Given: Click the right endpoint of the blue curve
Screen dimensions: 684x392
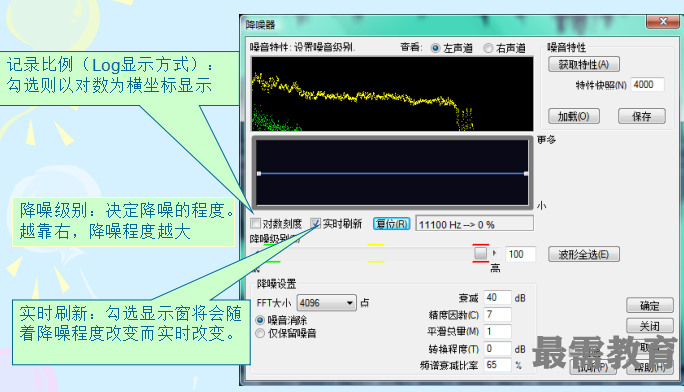Looking at the screenshot, I should [526, 174].
